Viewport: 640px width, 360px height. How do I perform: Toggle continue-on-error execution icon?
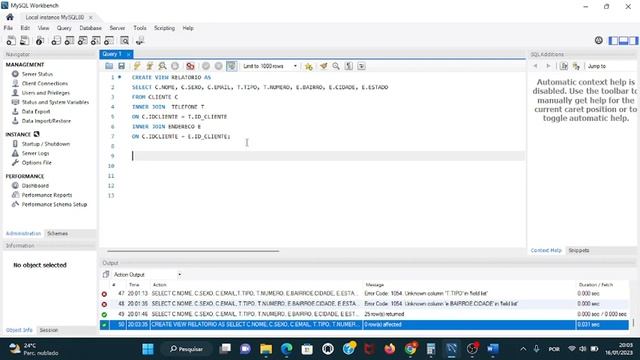(190, 66)
